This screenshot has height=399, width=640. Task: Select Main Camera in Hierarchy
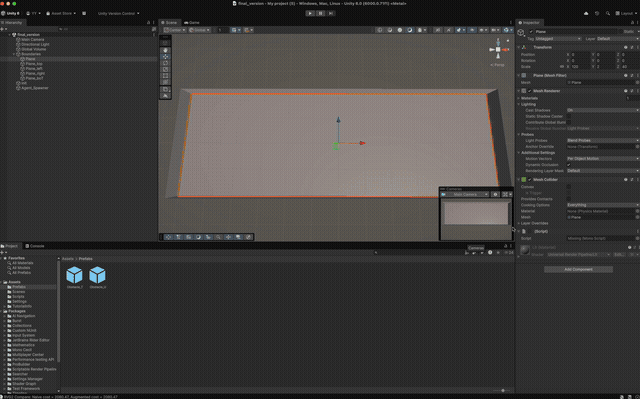coord(33,40)
